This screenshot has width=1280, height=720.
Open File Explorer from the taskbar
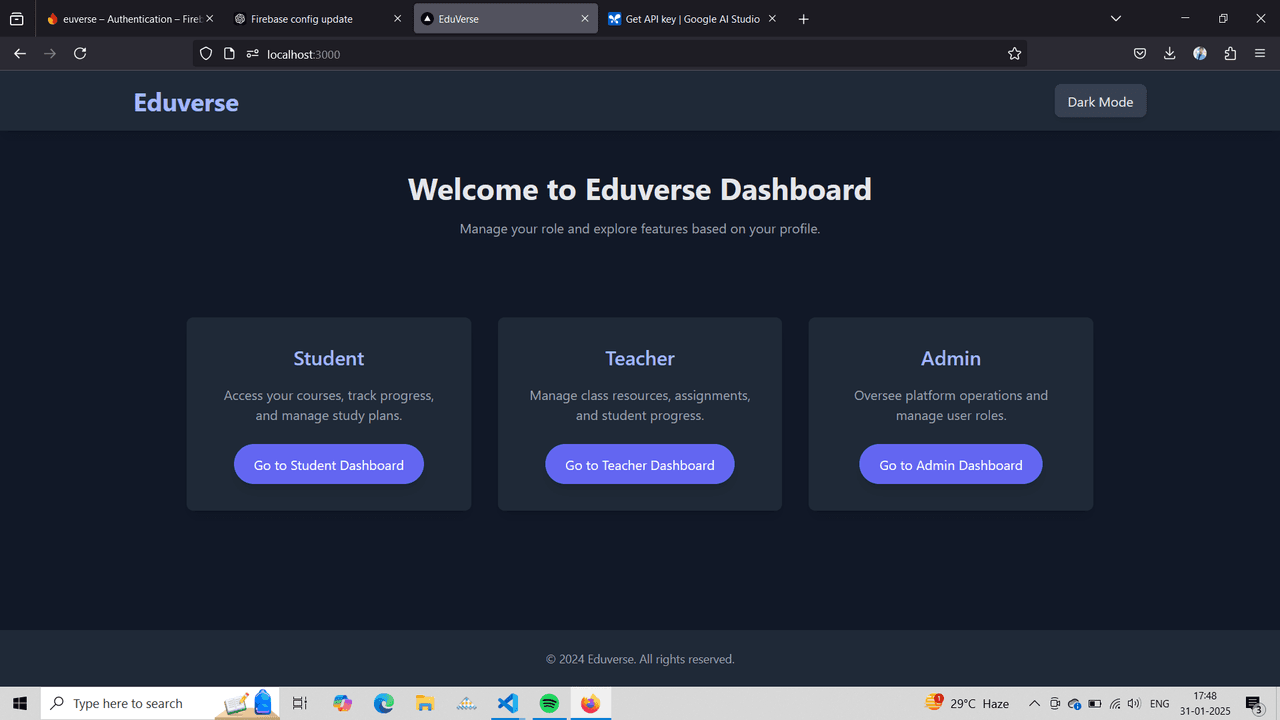click(425, 703)
